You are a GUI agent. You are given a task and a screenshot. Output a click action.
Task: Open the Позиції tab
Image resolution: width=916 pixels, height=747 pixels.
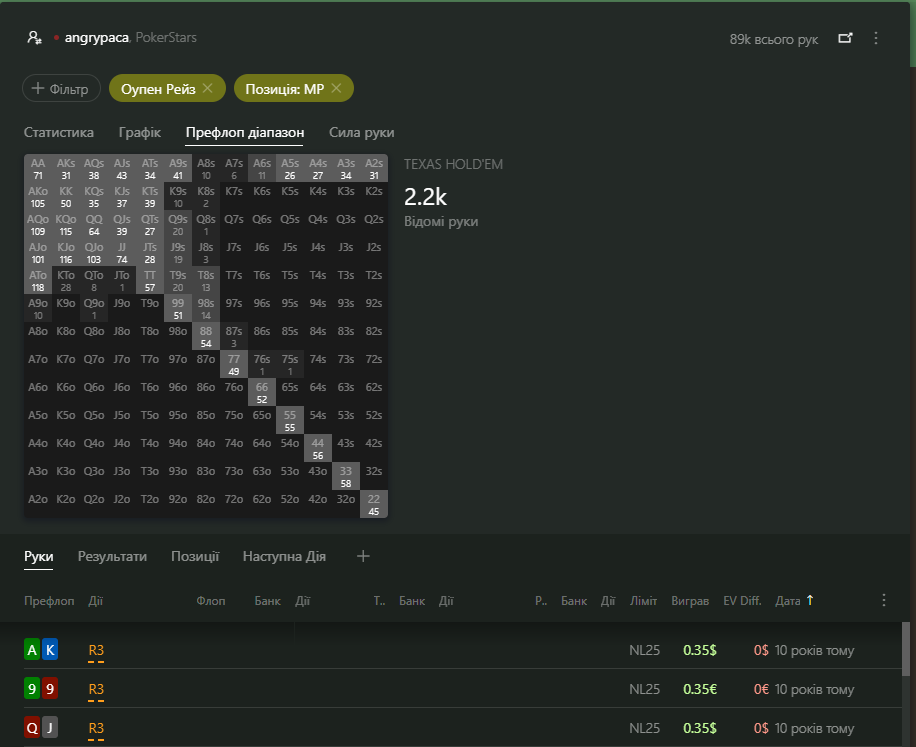coord(195,557)
